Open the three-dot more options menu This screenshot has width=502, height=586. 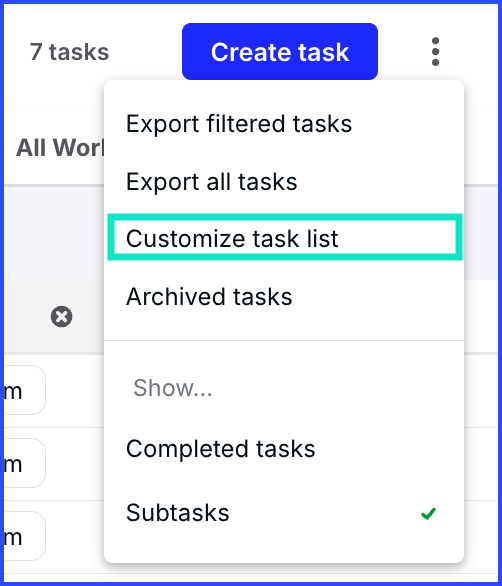coord(435,52)
